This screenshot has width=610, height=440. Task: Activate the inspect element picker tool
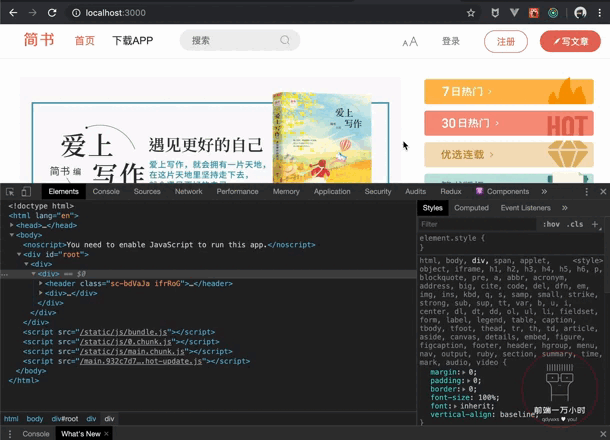[x=10, y=191]
